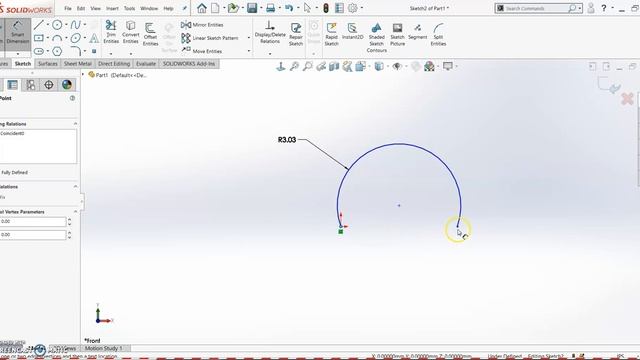Viewport: 640px width, 360px height.
Task: Open the Window menu
Action: pyautogui.click(x=149, y=8)
